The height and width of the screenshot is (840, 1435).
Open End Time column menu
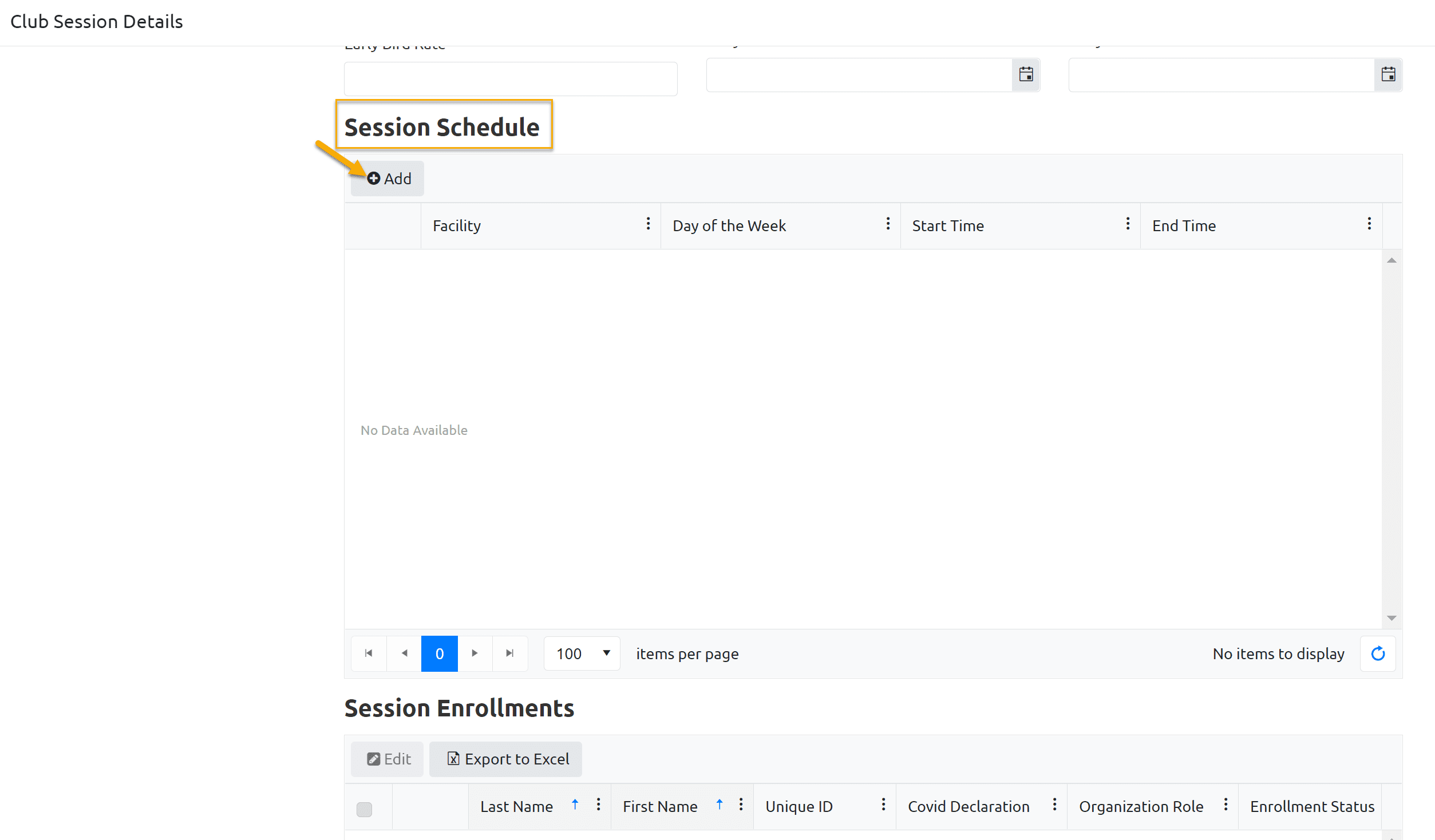1369,224
